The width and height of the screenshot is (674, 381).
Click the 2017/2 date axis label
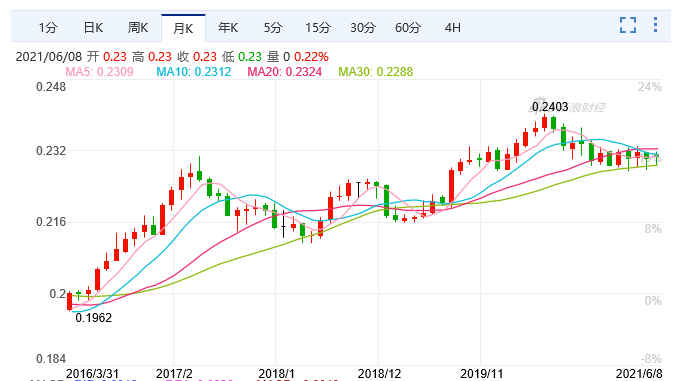pos(174,374)
